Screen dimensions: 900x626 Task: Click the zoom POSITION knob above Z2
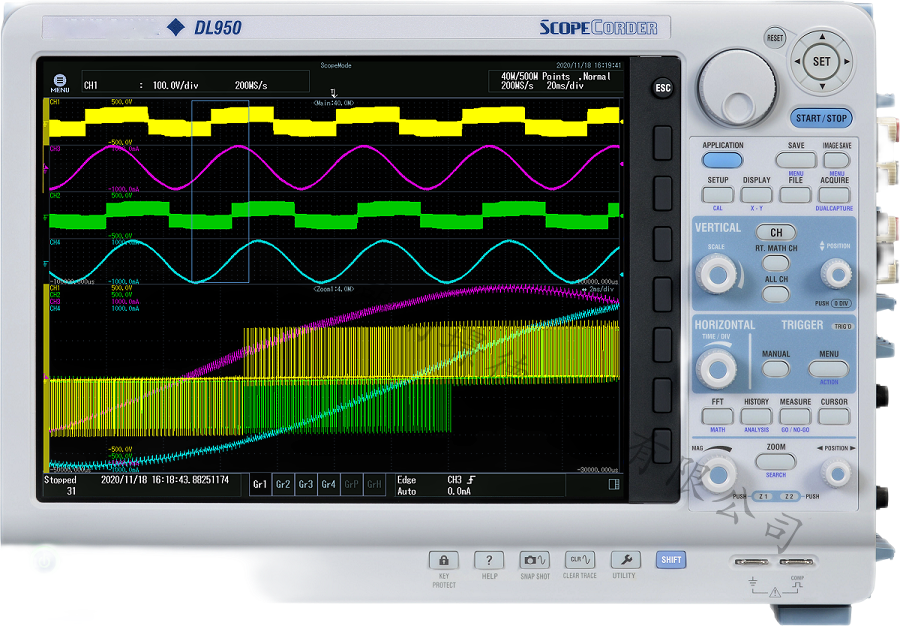point(836,474)
